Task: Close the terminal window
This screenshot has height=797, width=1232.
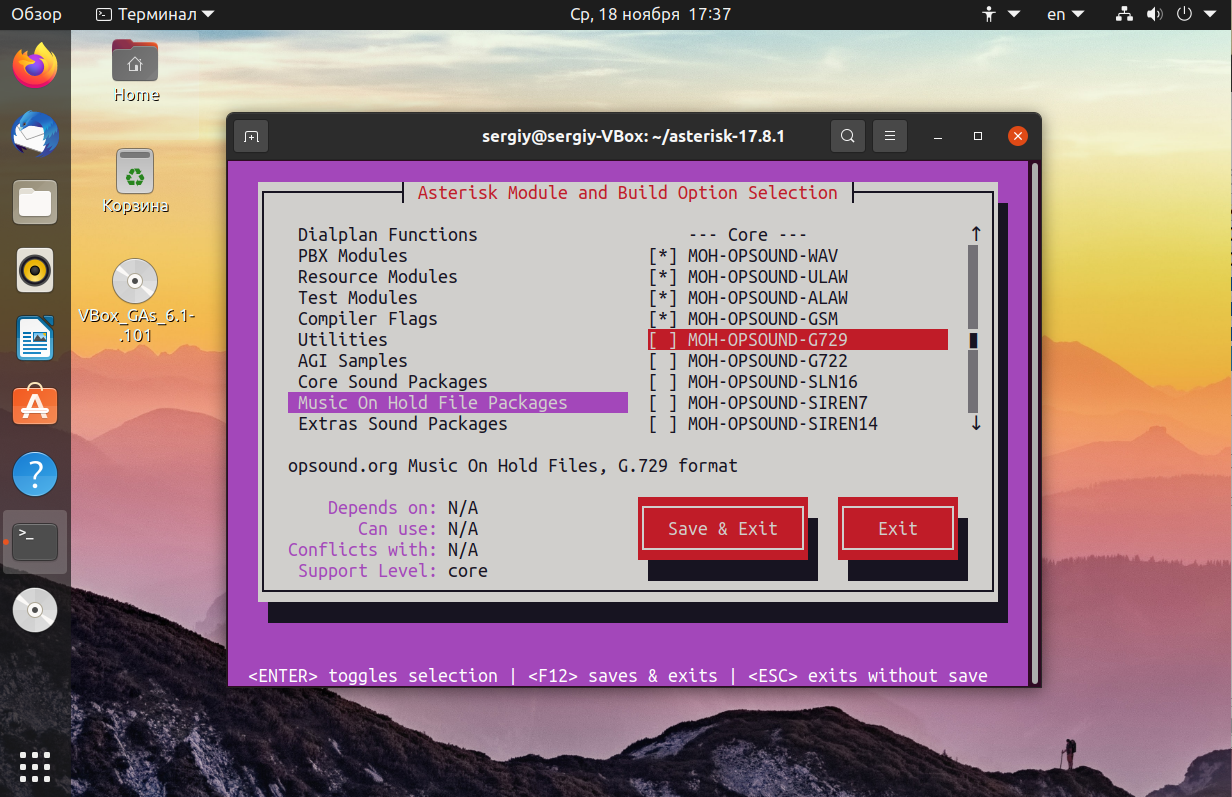Action: pyautogui.click(x=1018, y=136)
